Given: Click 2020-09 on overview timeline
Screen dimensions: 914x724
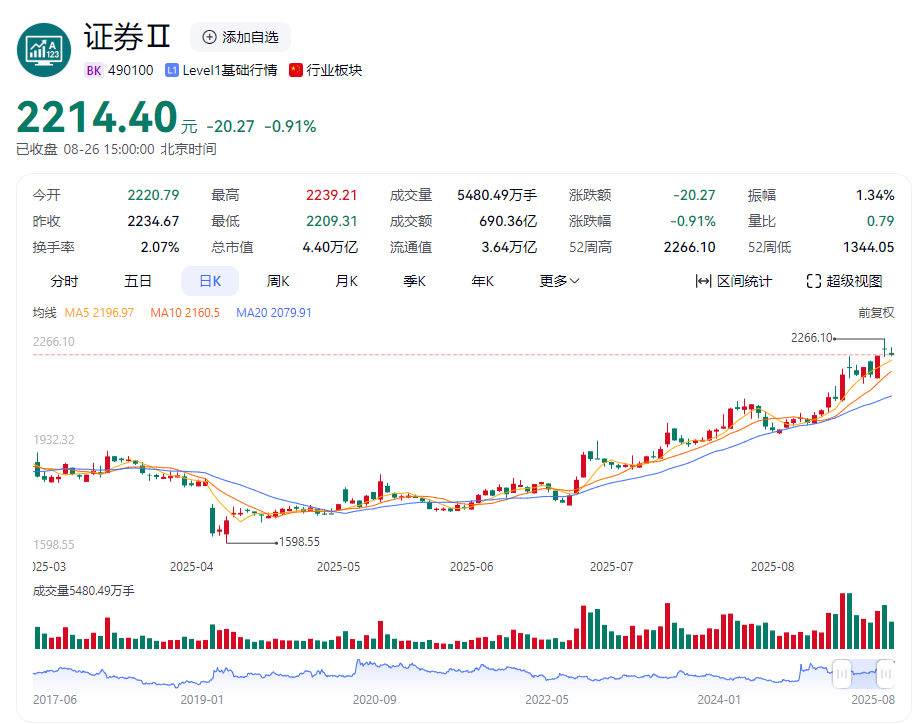Looking at the screenshot, I should 374,700.
